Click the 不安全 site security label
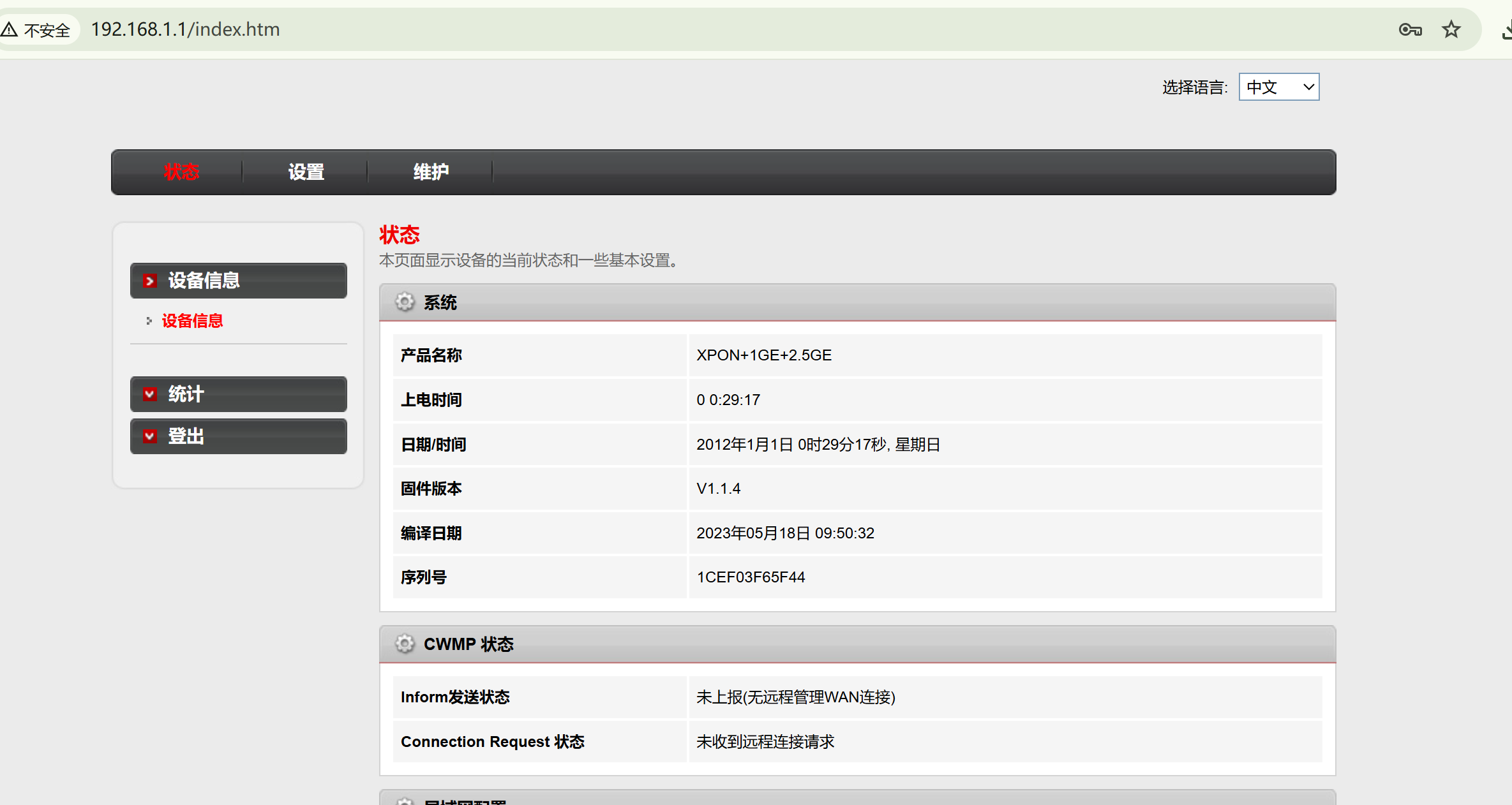Image resolution: width=1512 pixels, height=805 pixels. tap(47, 30)
